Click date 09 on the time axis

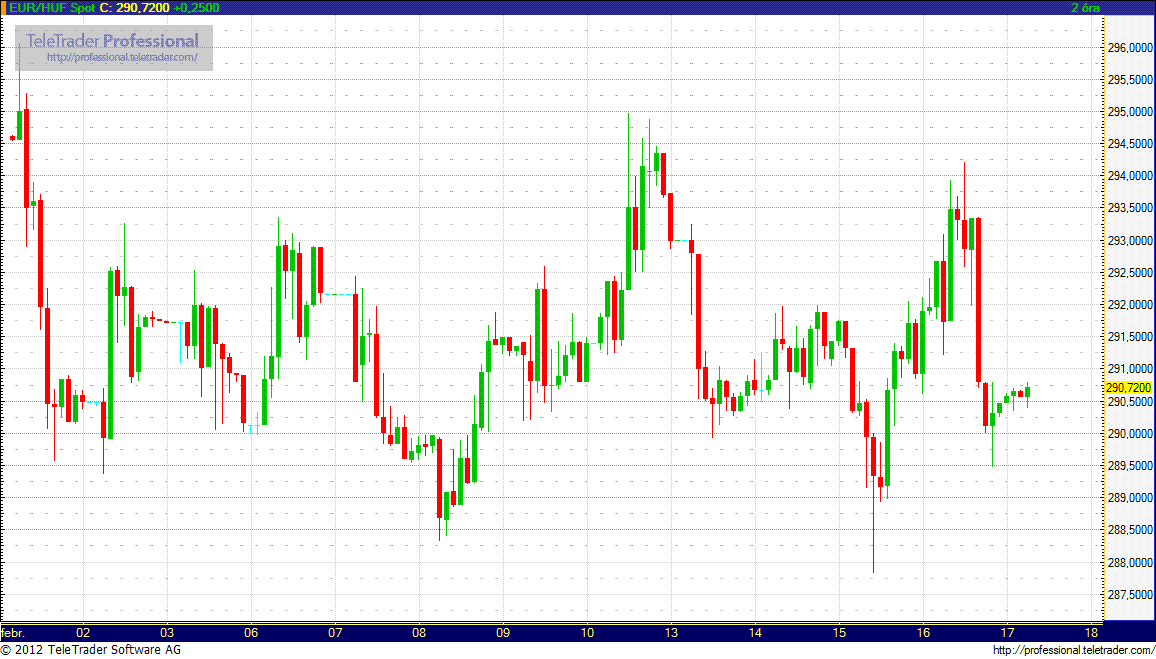[x=504, y=632]
